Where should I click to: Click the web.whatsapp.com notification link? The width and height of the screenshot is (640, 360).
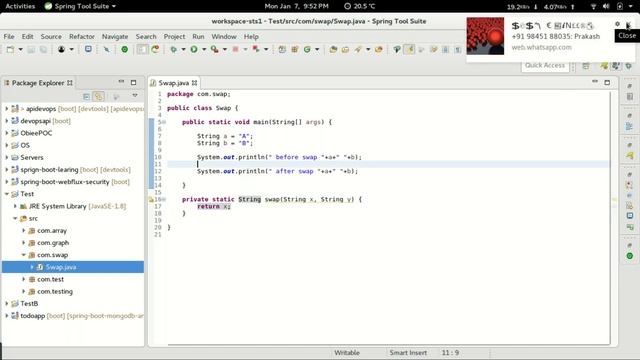542,47
